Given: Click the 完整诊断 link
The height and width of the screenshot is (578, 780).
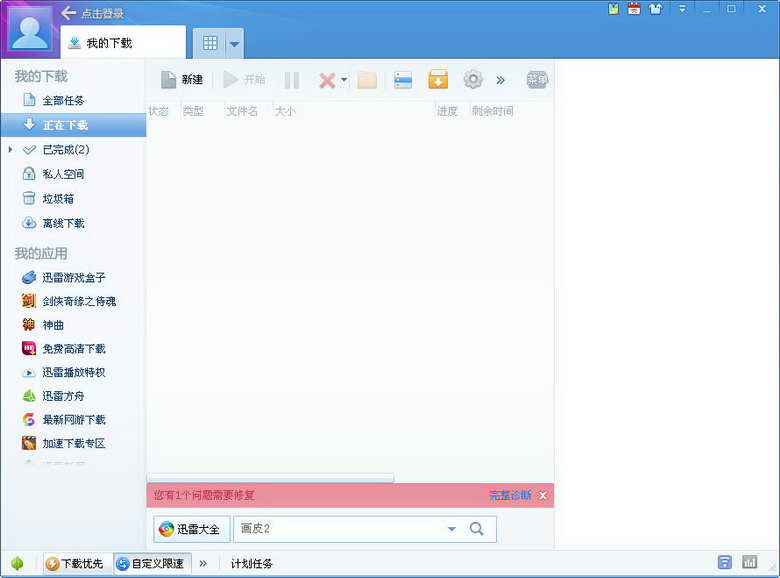Looking at the screenshot, I should pos(510,495).
